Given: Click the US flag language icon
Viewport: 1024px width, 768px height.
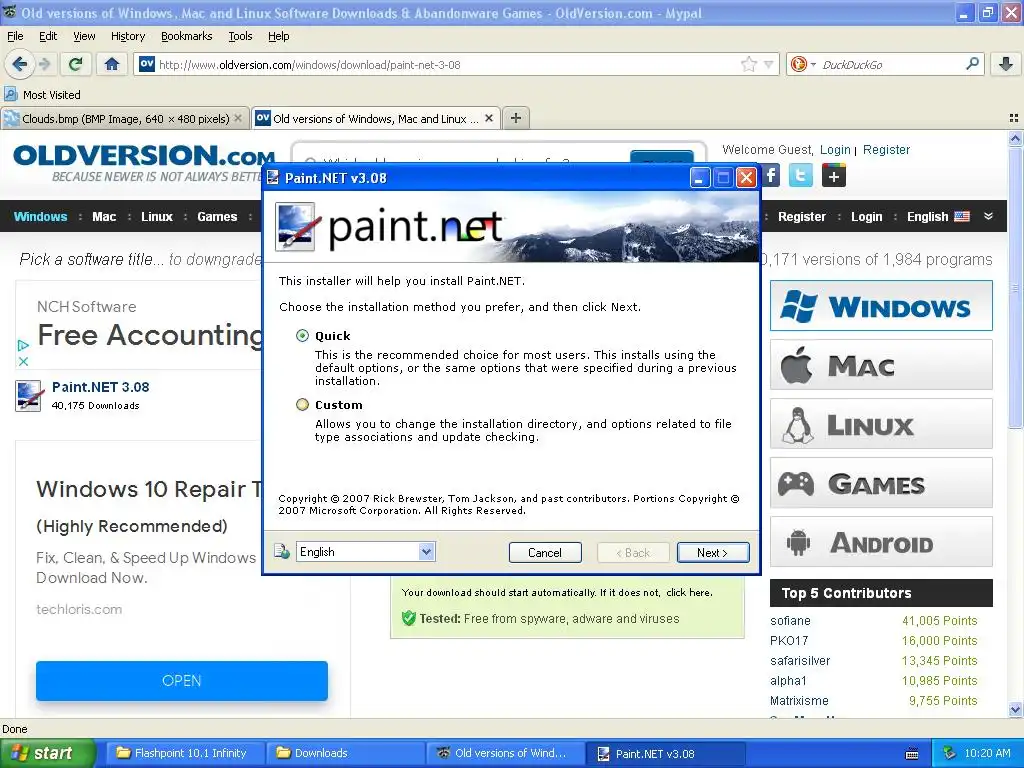Looking at the screenshot, I should [x=962, y=217].
